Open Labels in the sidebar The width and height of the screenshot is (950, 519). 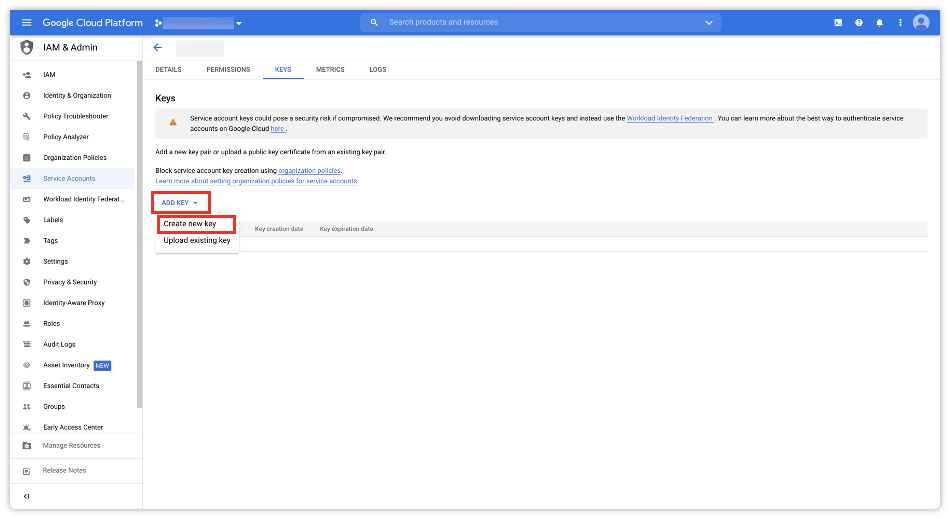pos(53,220)
